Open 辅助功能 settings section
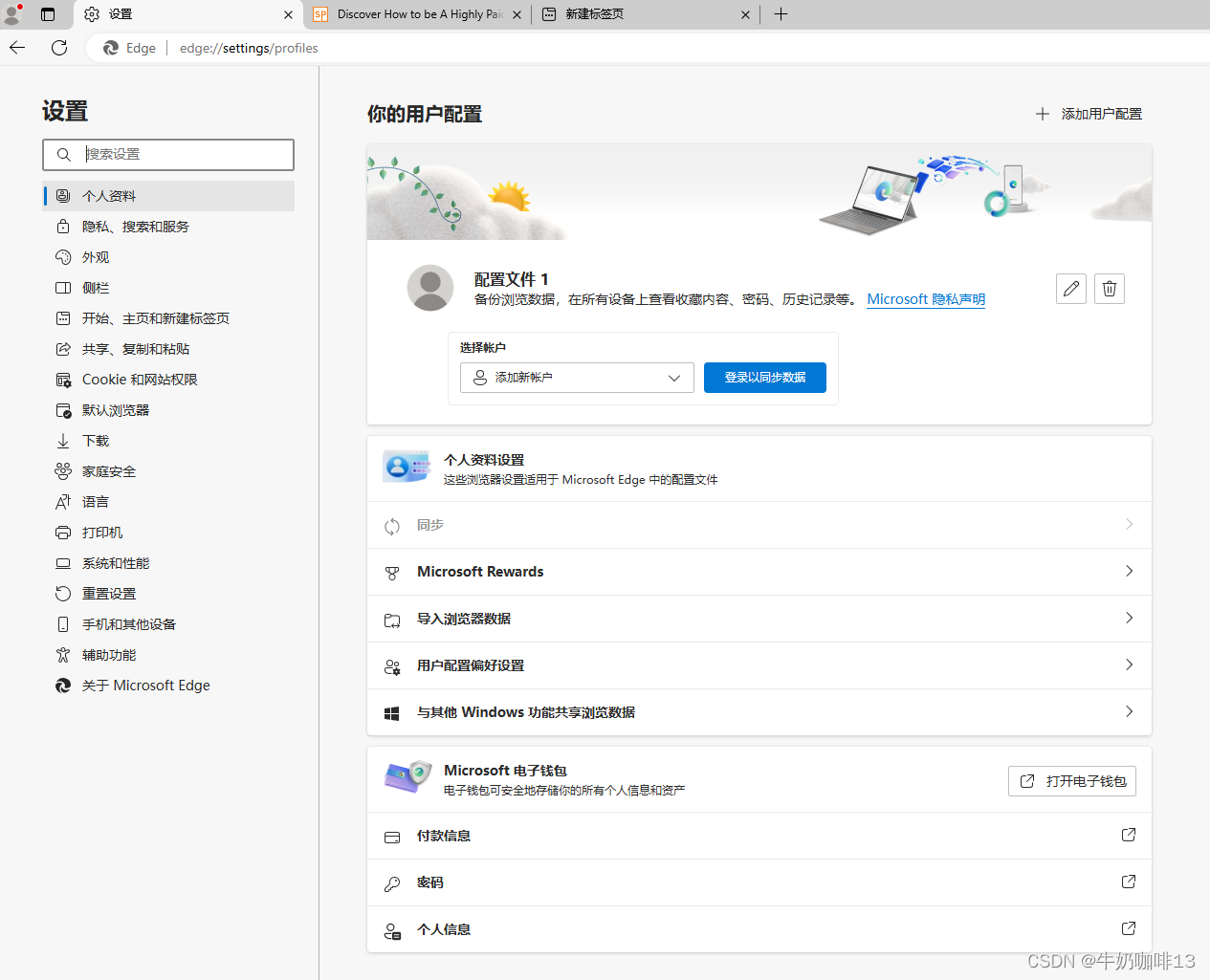1210x980 pixels. point(168,655)
